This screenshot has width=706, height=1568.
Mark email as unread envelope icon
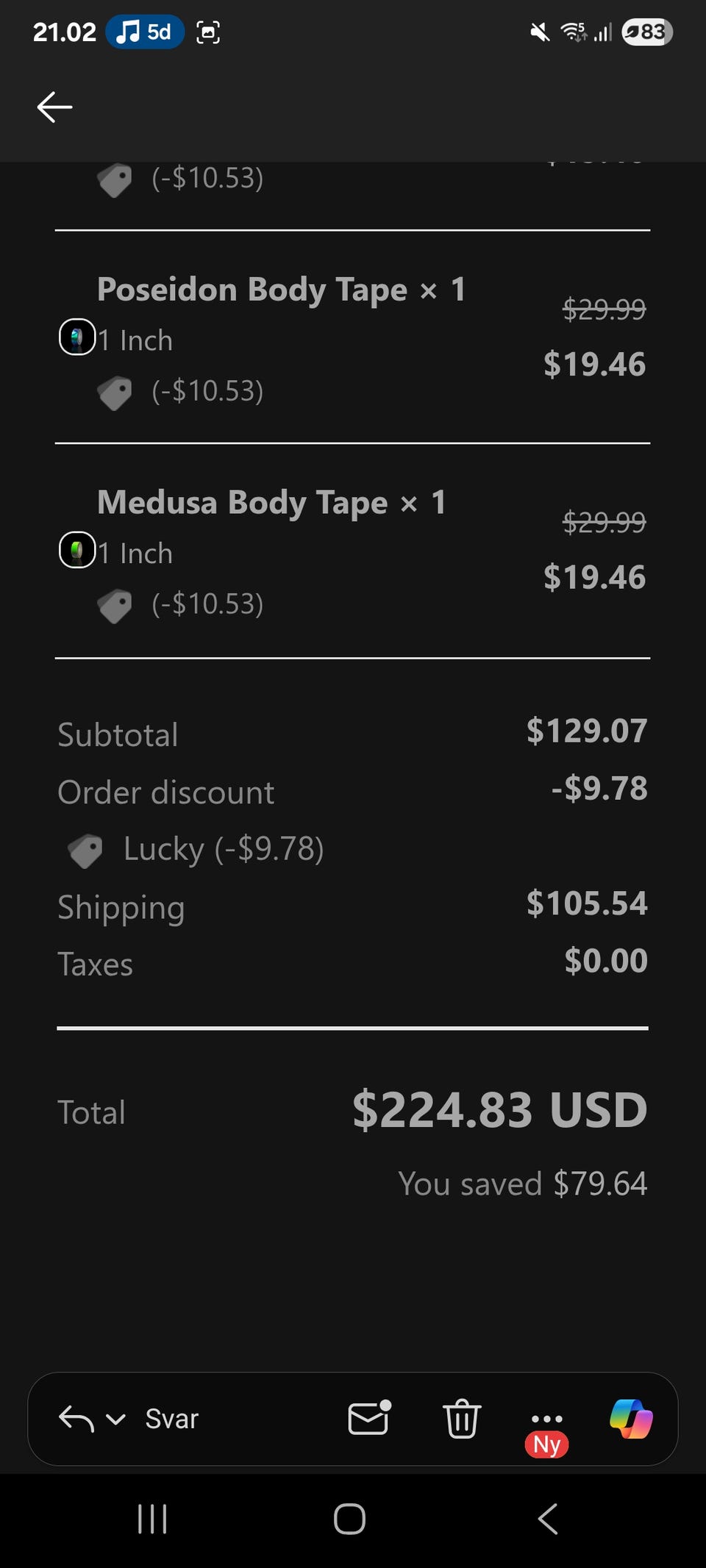368,1418
